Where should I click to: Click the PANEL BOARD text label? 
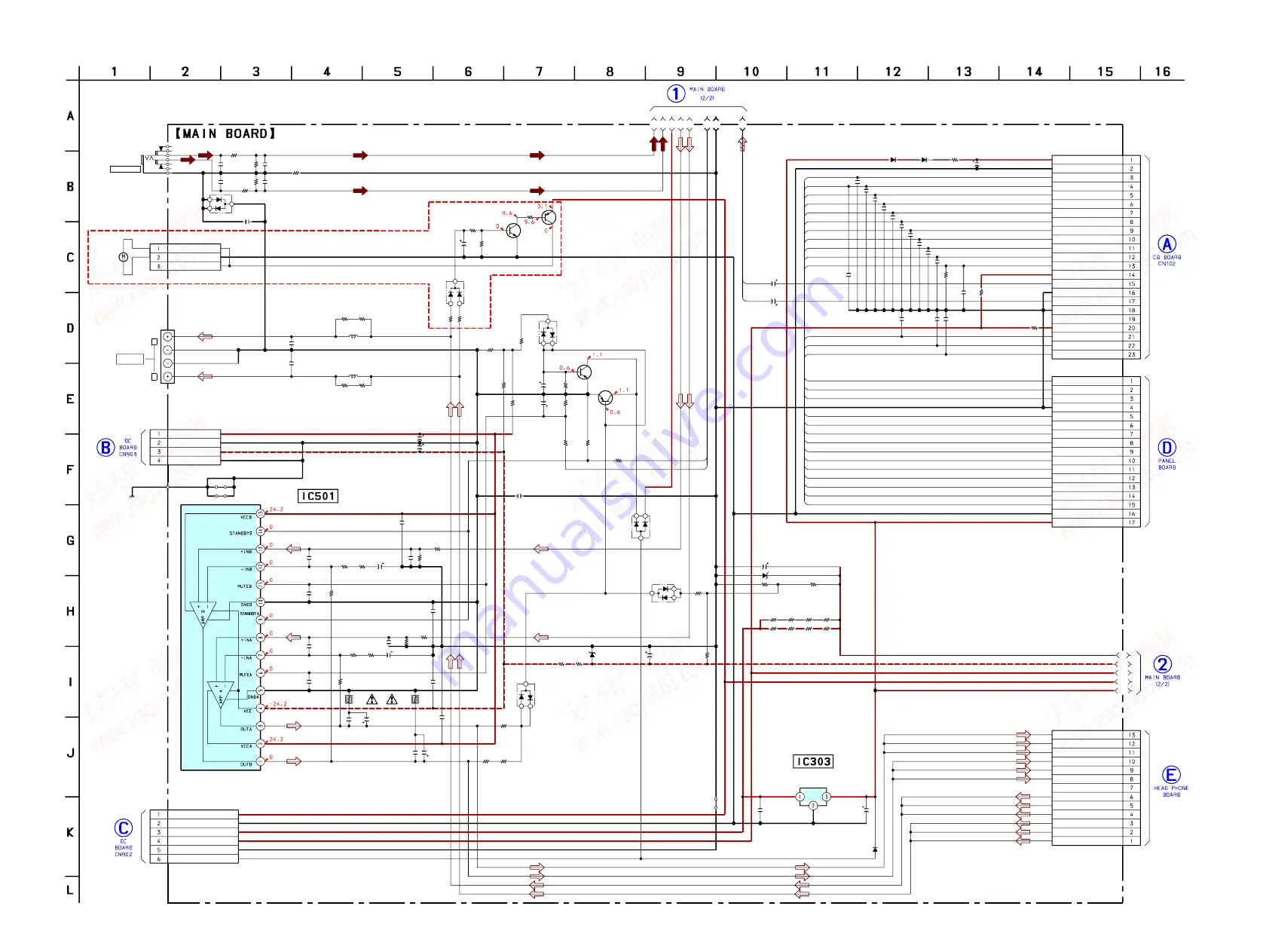pos(1167,464)
